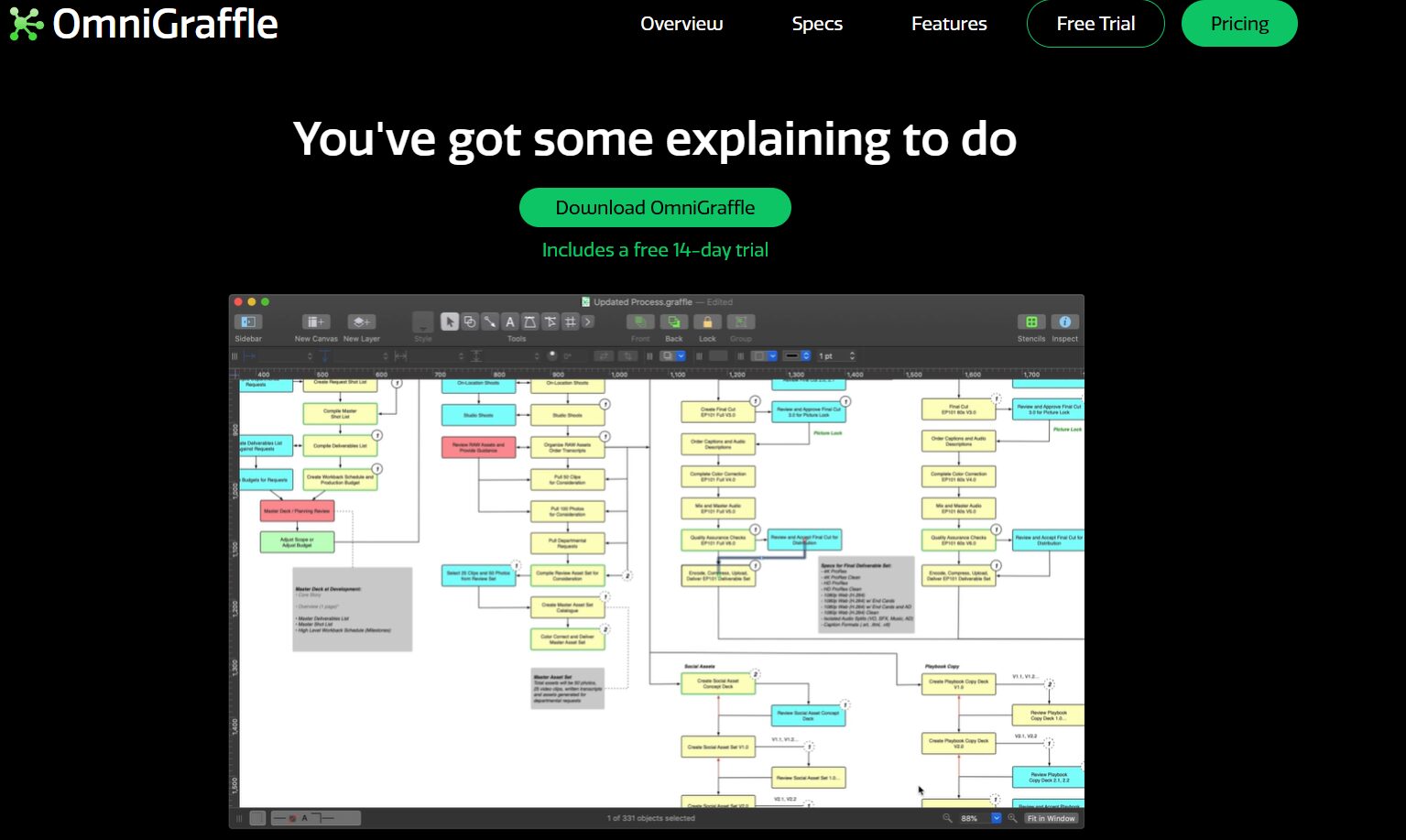Select the Artboard tool with grid icon
Viewport: 1406px width, 840px height.
[571, 322]
